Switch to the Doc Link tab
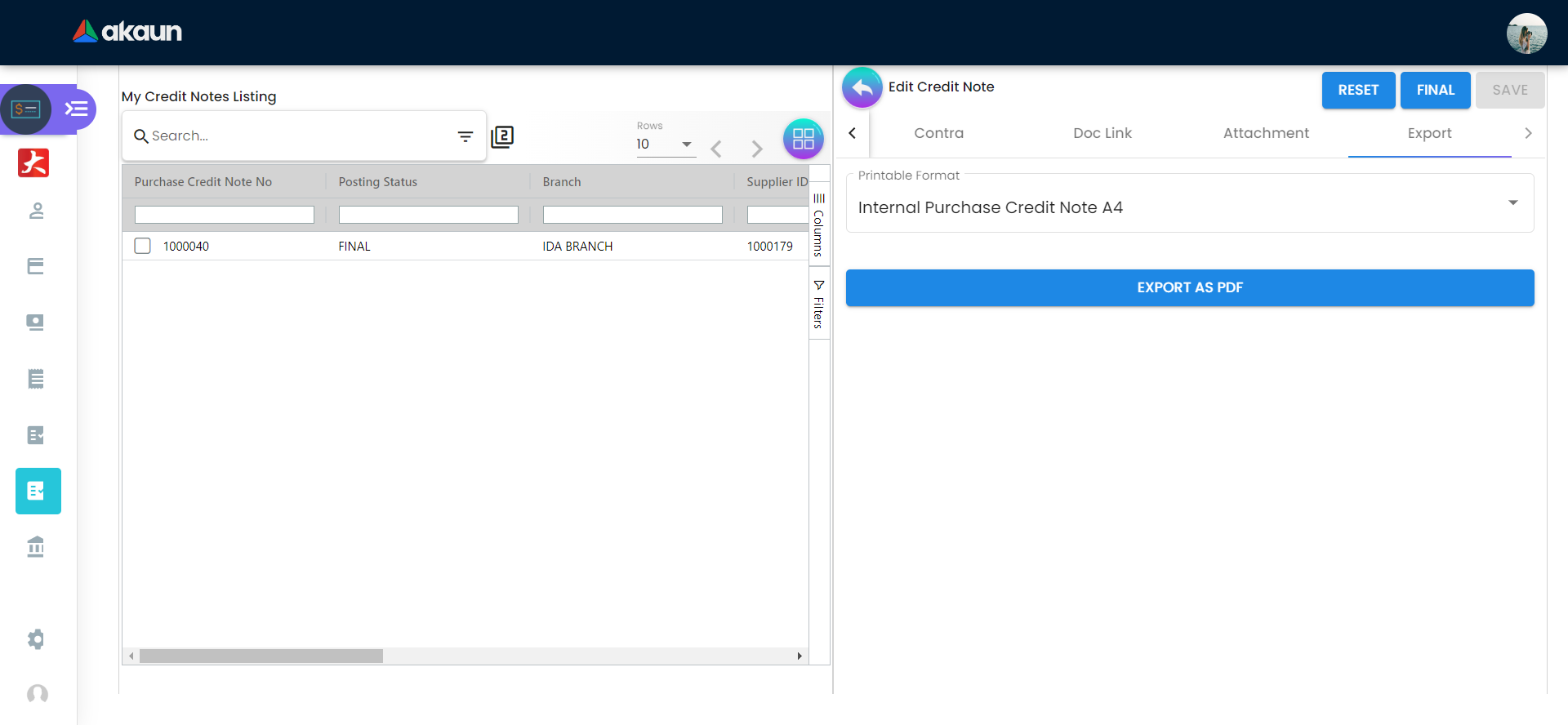The image size is (1568, 725). coord(1102,133)
